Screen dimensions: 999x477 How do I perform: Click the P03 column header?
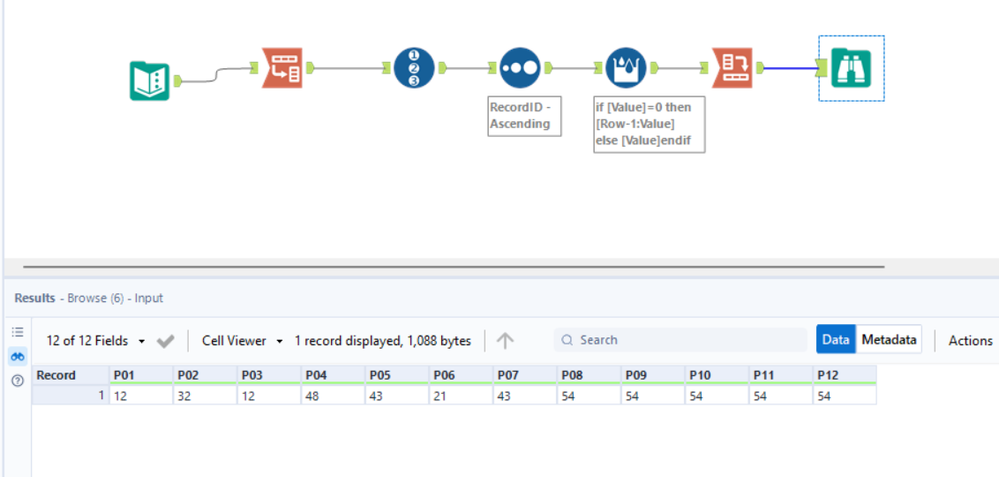point(269,375)
